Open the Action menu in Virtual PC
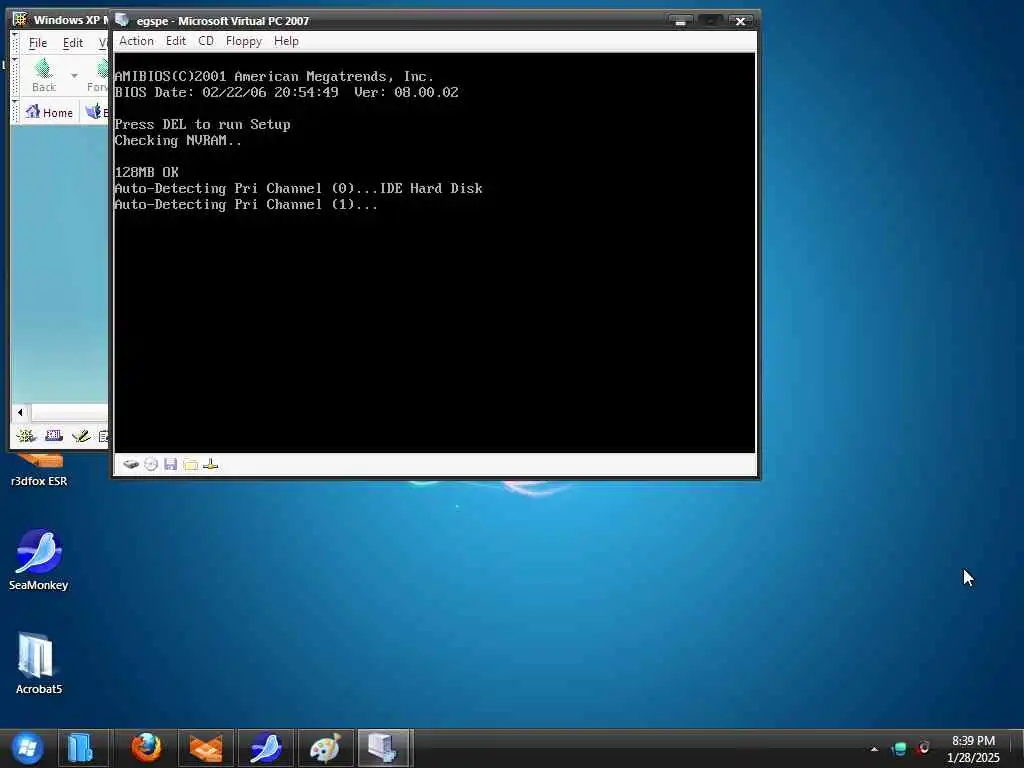 [x=136, y=41]
